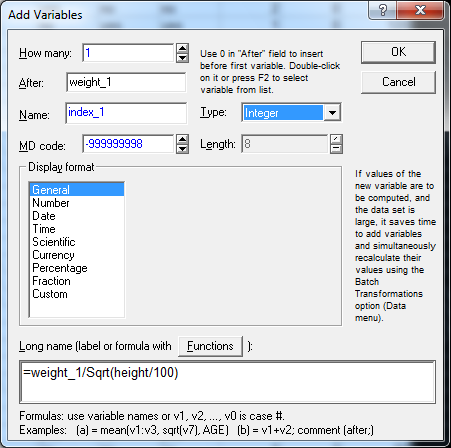
Task: Click the Examples hint line text
Action: (x=196, y=430)
